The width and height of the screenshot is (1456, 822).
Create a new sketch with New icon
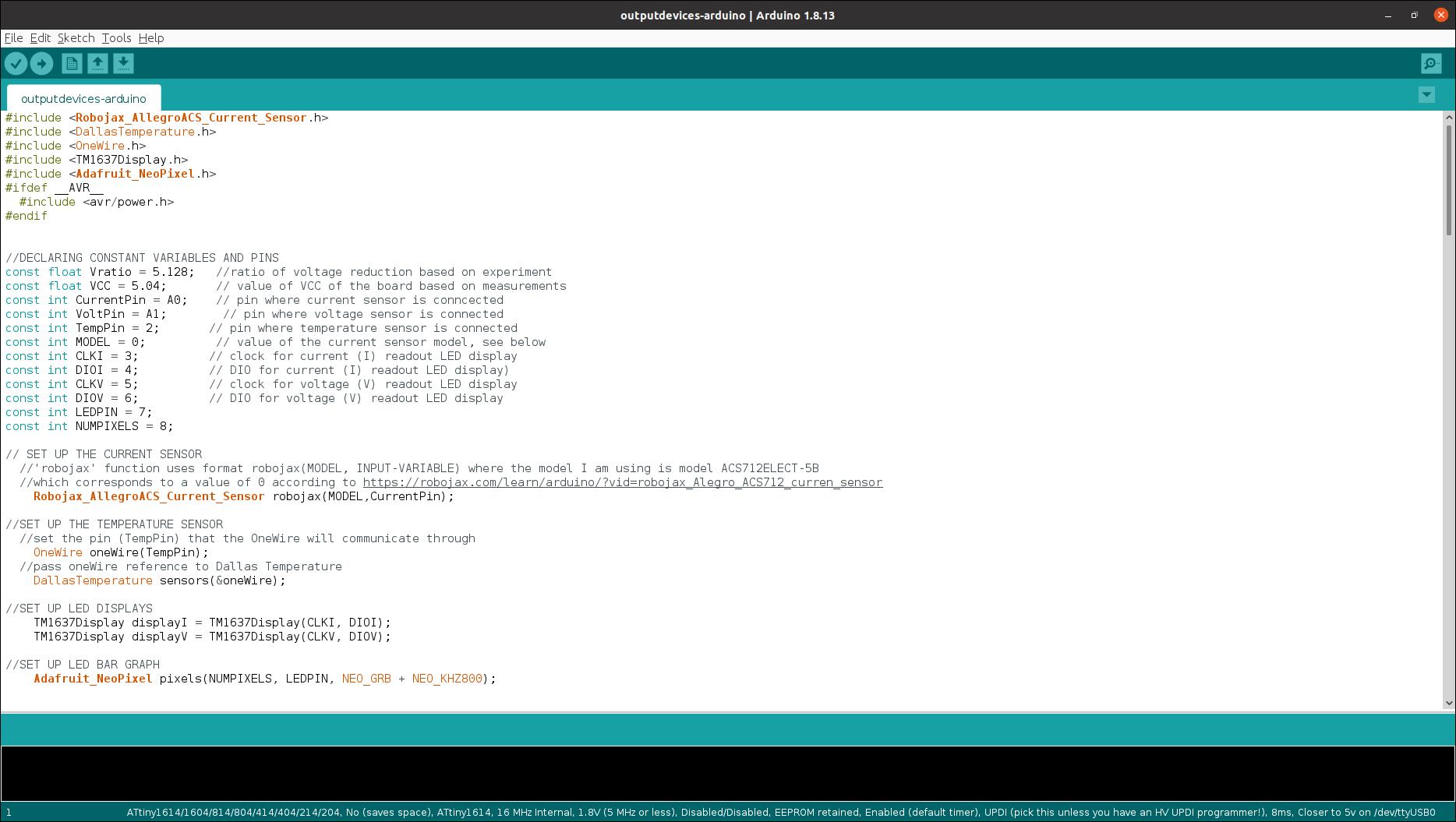pos(72,64)
